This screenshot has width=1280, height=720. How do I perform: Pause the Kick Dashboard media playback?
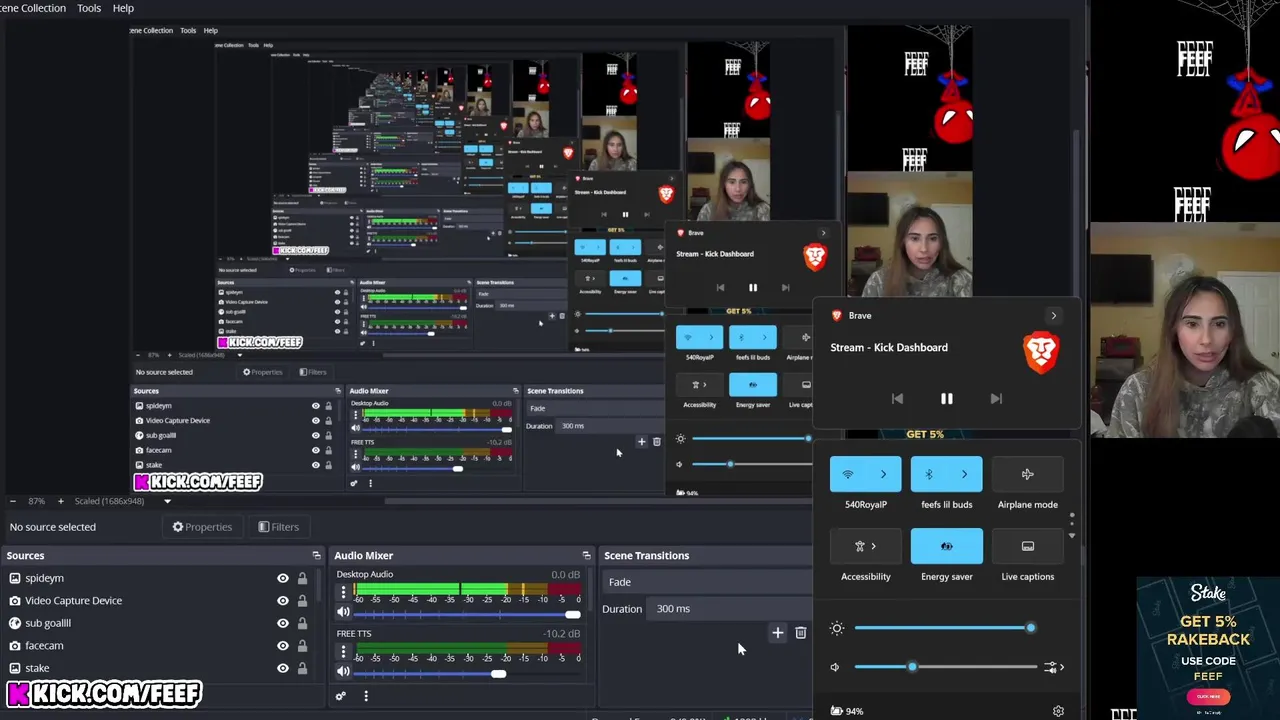(x=946, y=398)
